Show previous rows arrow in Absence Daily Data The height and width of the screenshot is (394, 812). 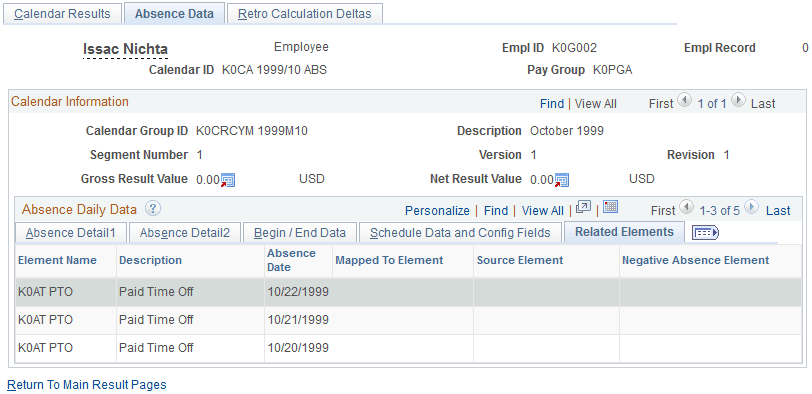click(687, 207)
